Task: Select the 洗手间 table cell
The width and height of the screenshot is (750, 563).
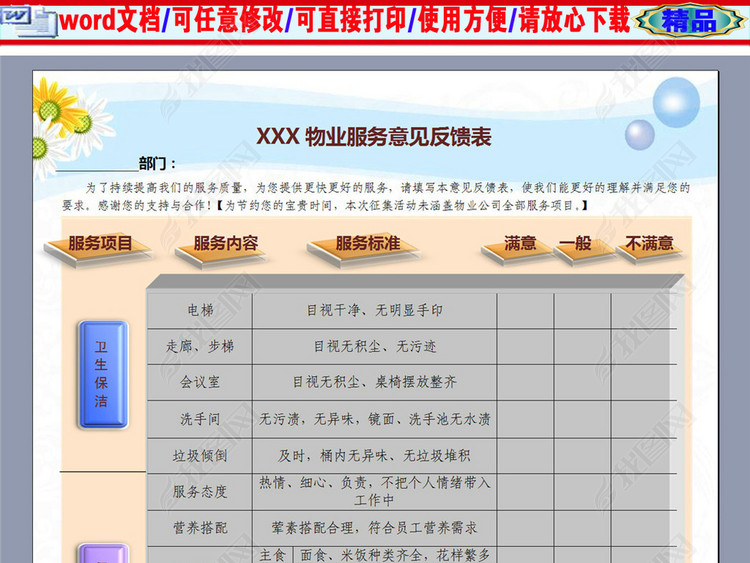Action: click(x=200, y=420)
